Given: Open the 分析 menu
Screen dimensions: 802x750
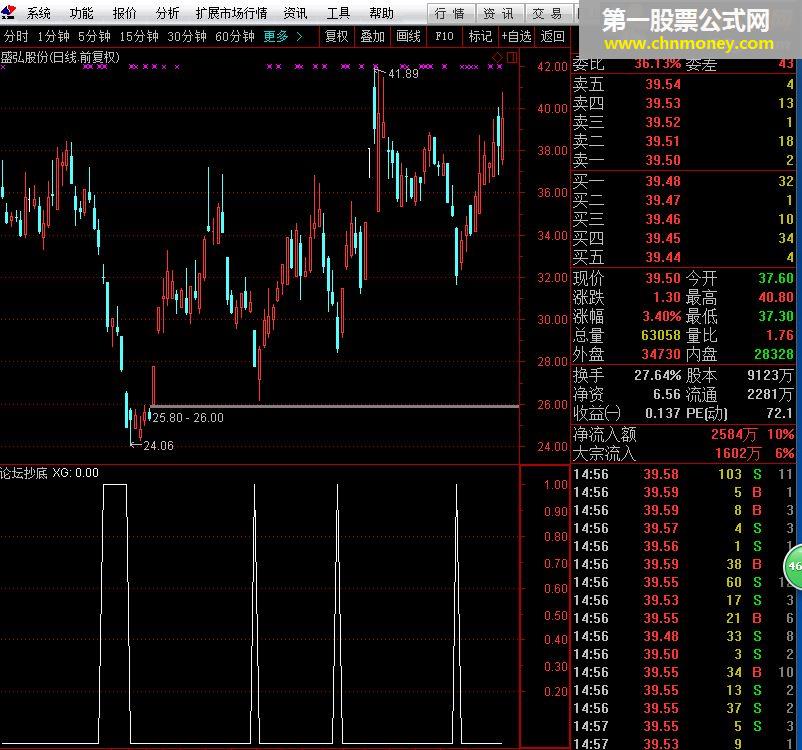Looking at the screenshot, I should (x=168, y=13).
